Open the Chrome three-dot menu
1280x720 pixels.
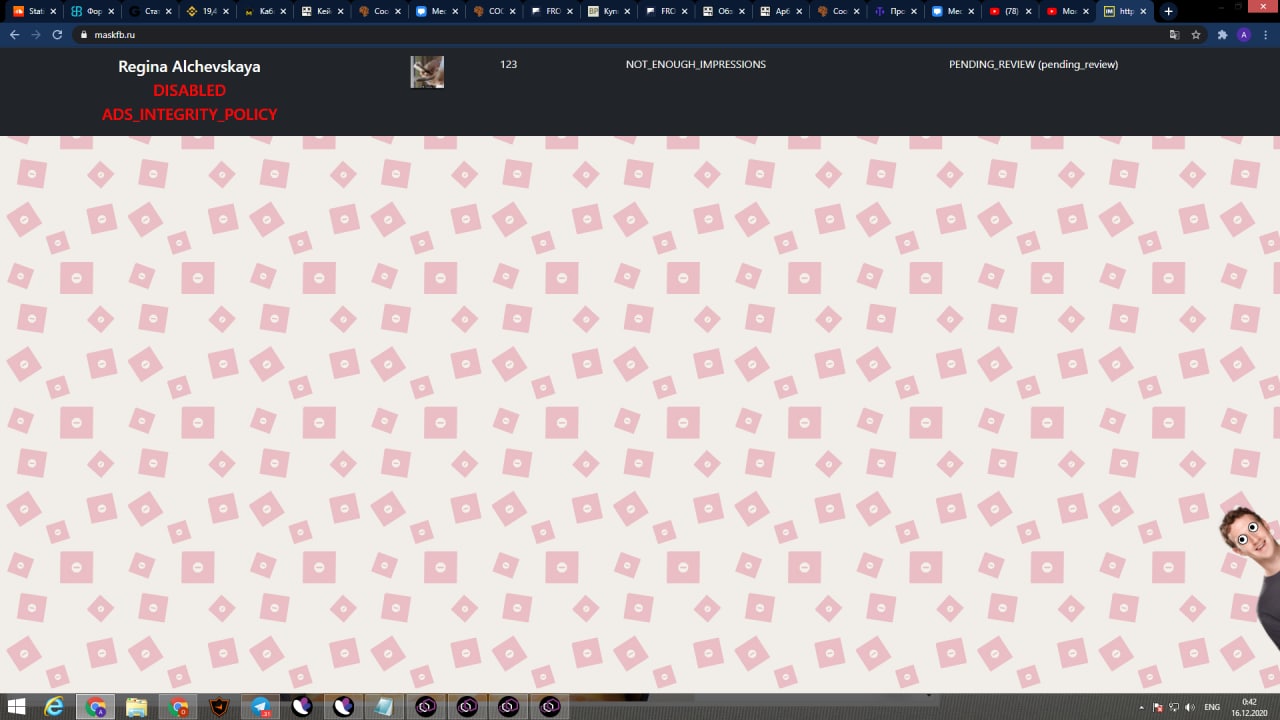(1266, 34)
